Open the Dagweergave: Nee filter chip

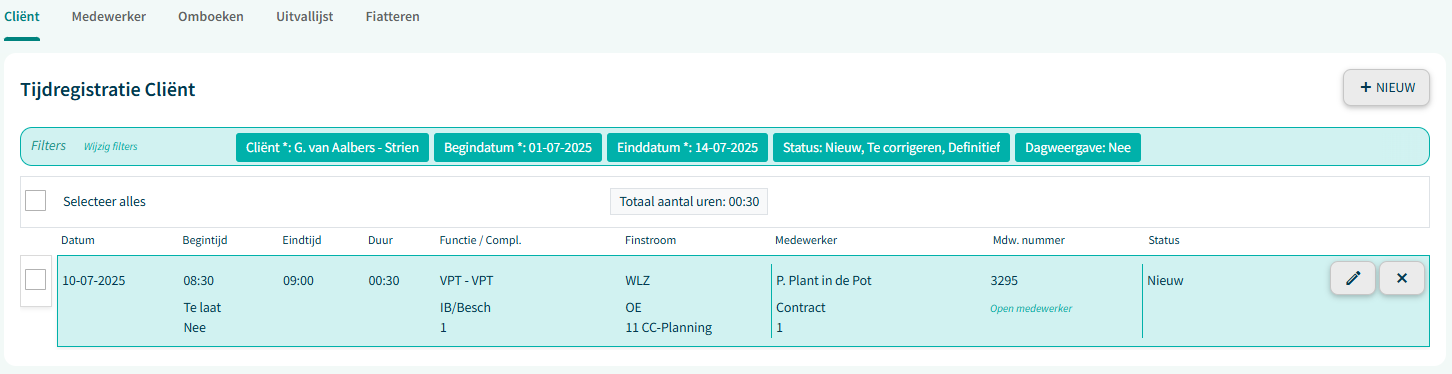pyautogui.click(x=1078, y=147)
